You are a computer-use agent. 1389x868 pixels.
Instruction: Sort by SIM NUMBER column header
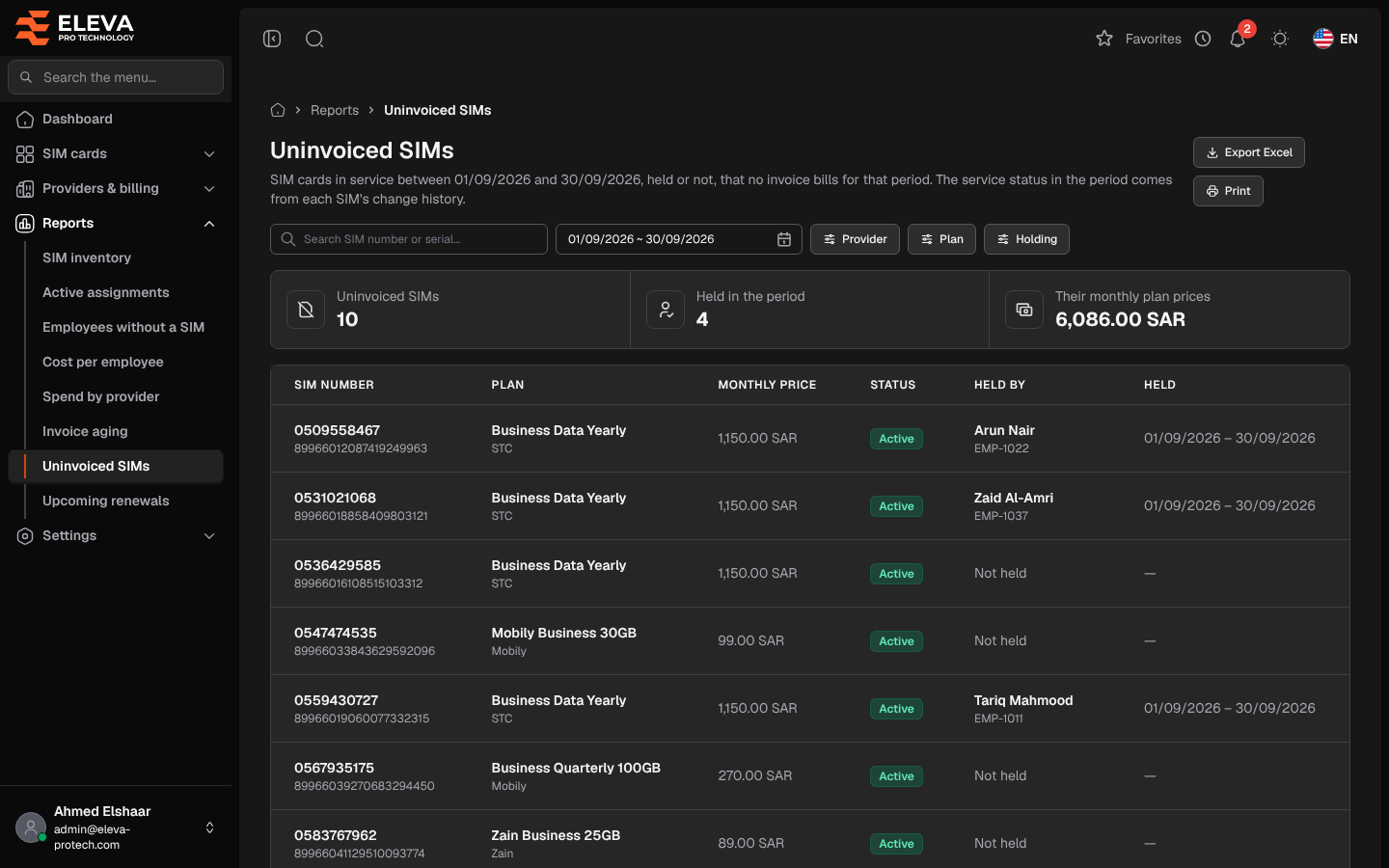pyautogui.click(x=334, y=385)
